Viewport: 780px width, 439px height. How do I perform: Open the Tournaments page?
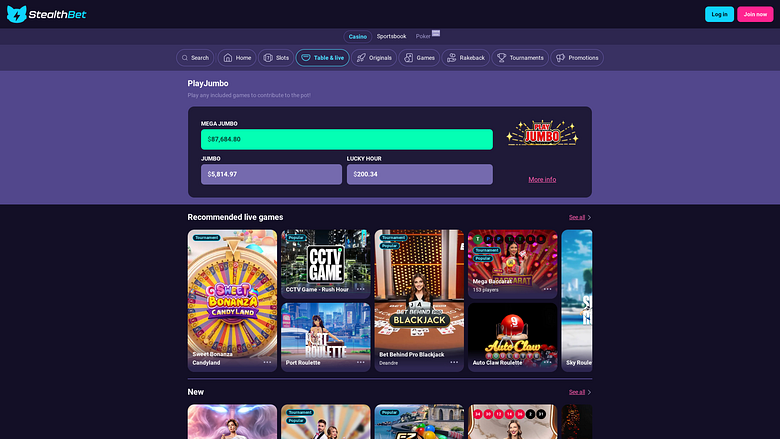[x=520, y=58]
